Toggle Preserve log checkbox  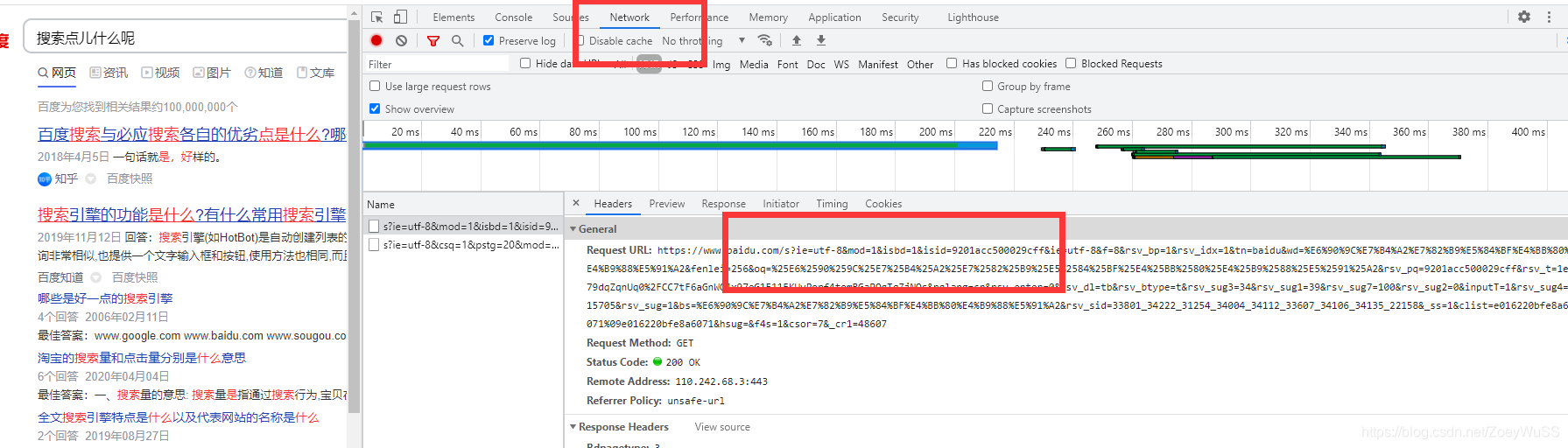(x=489, y=40)
